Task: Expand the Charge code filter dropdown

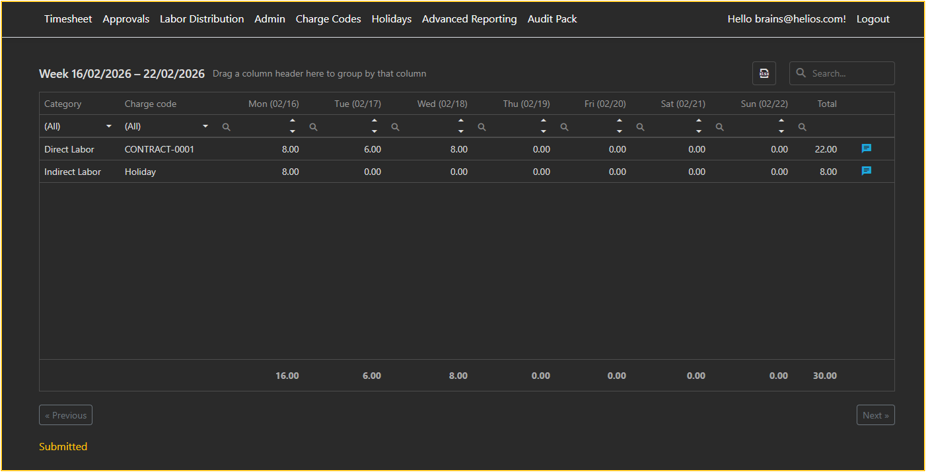Action: point(206,127)
